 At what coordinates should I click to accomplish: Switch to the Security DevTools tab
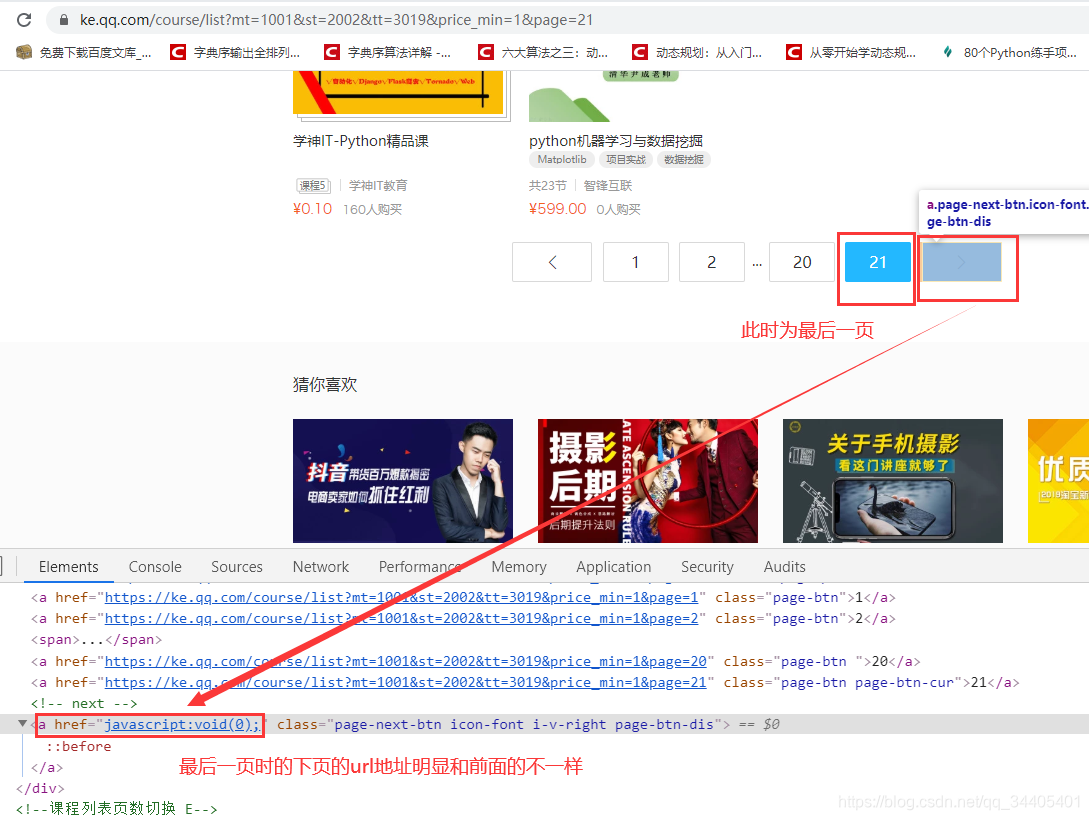tap(707, 567)
